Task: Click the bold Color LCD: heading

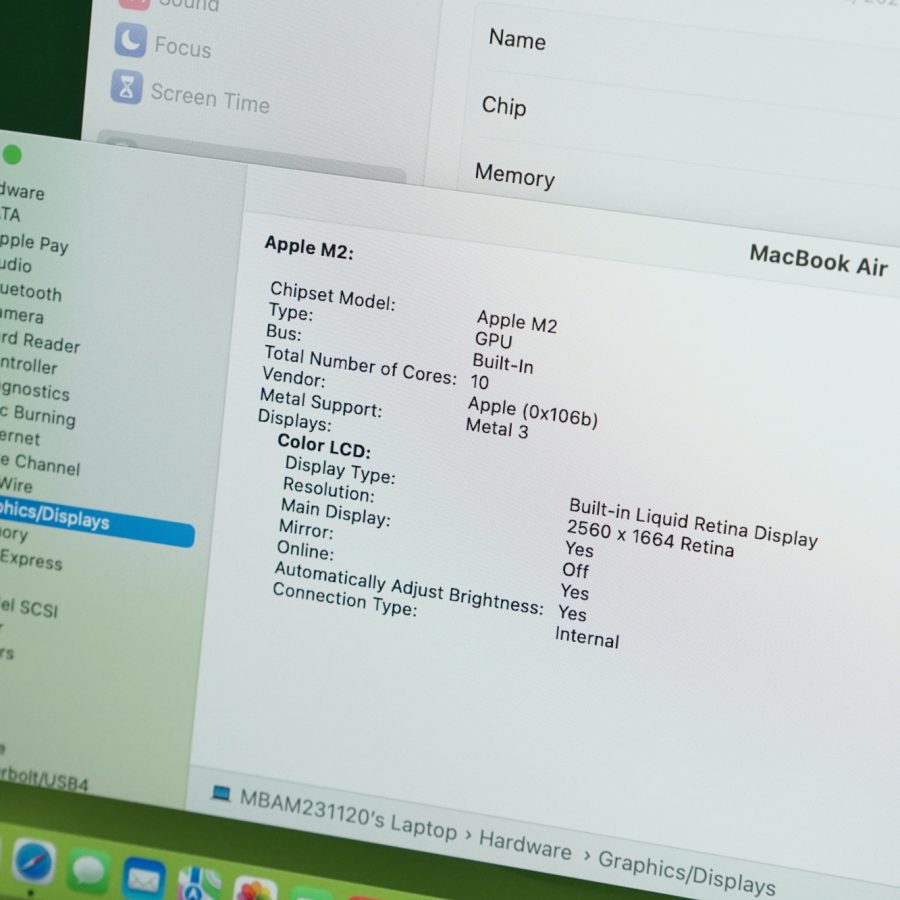Action: [324, 446]
